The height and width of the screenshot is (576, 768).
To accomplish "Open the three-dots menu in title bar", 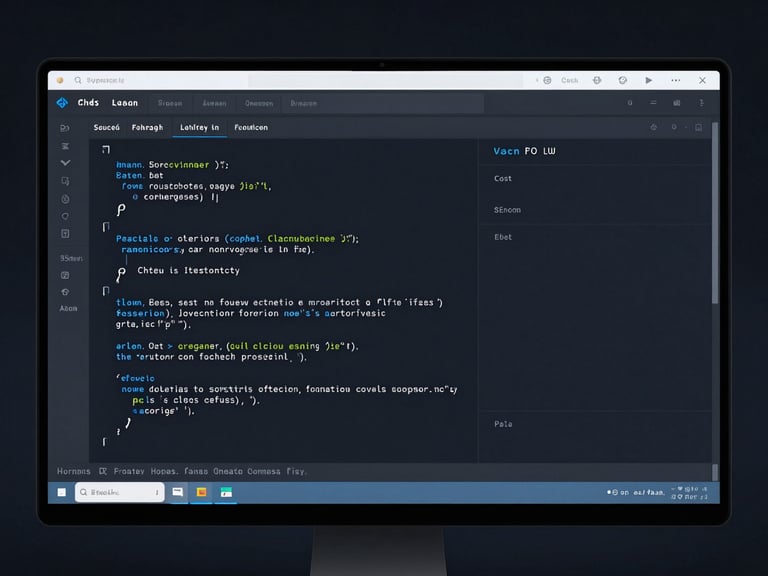I will click(675, 80).
